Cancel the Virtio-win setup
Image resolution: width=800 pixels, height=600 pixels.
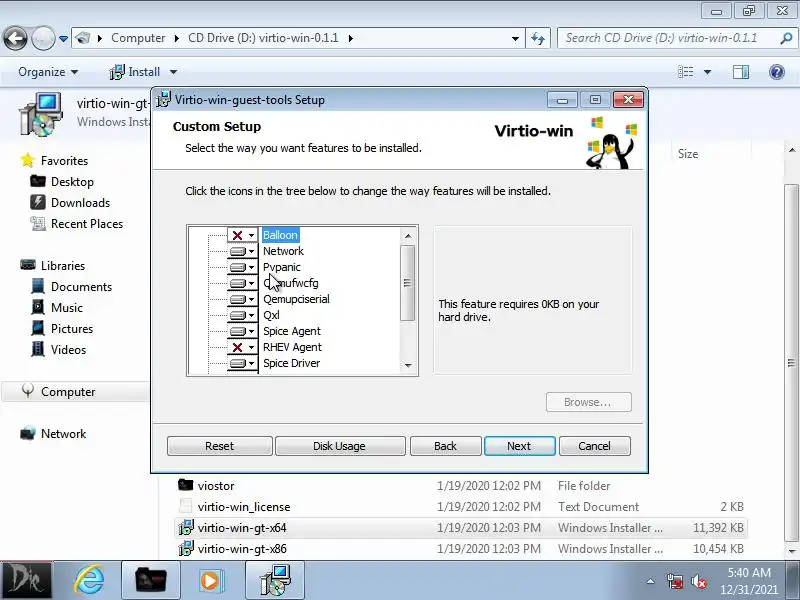(x=594, y=446)
